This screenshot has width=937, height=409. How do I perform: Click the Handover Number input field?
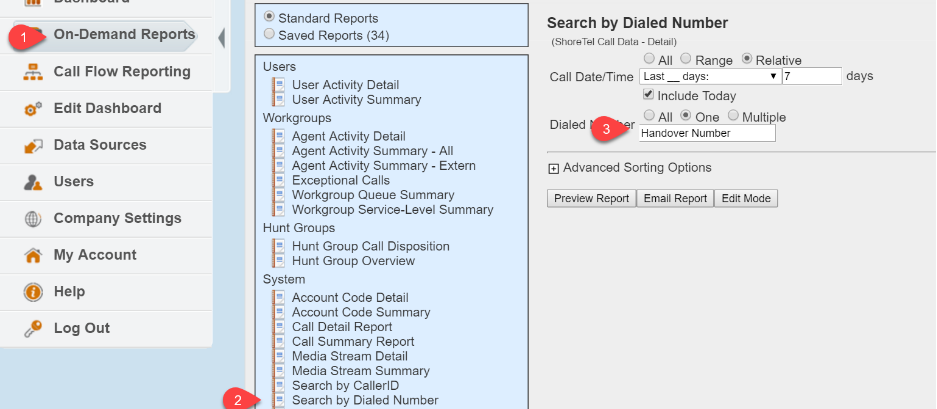pos(706,133)
